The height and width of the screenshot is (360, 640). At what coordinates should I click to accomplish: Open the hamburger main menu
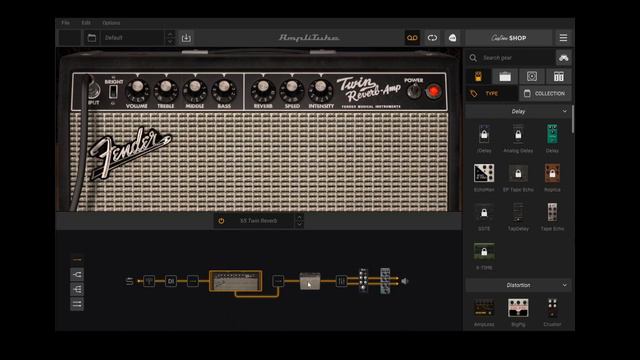[x=563, y=38]
